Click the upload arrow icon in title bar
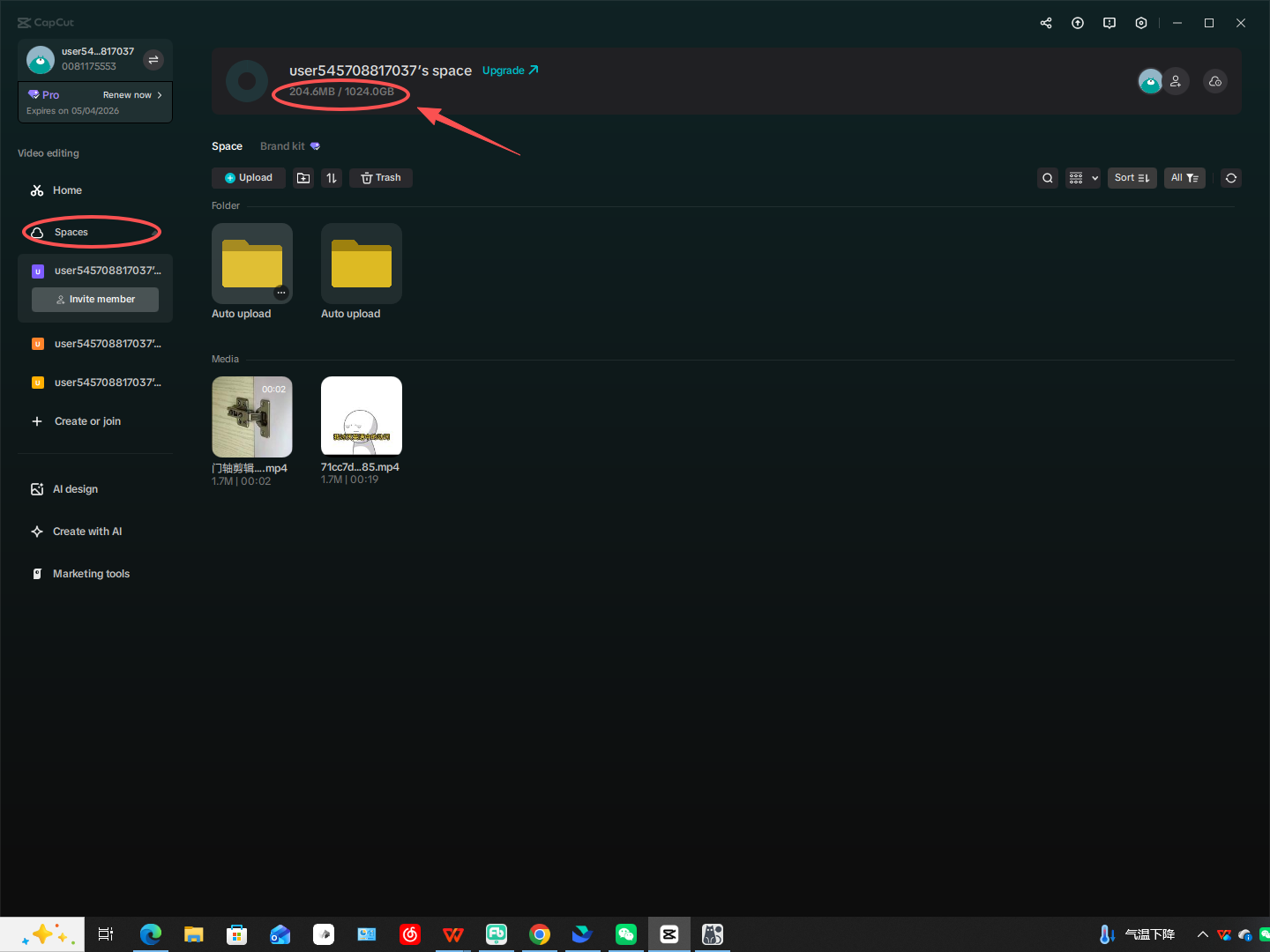 [1078, 23]
